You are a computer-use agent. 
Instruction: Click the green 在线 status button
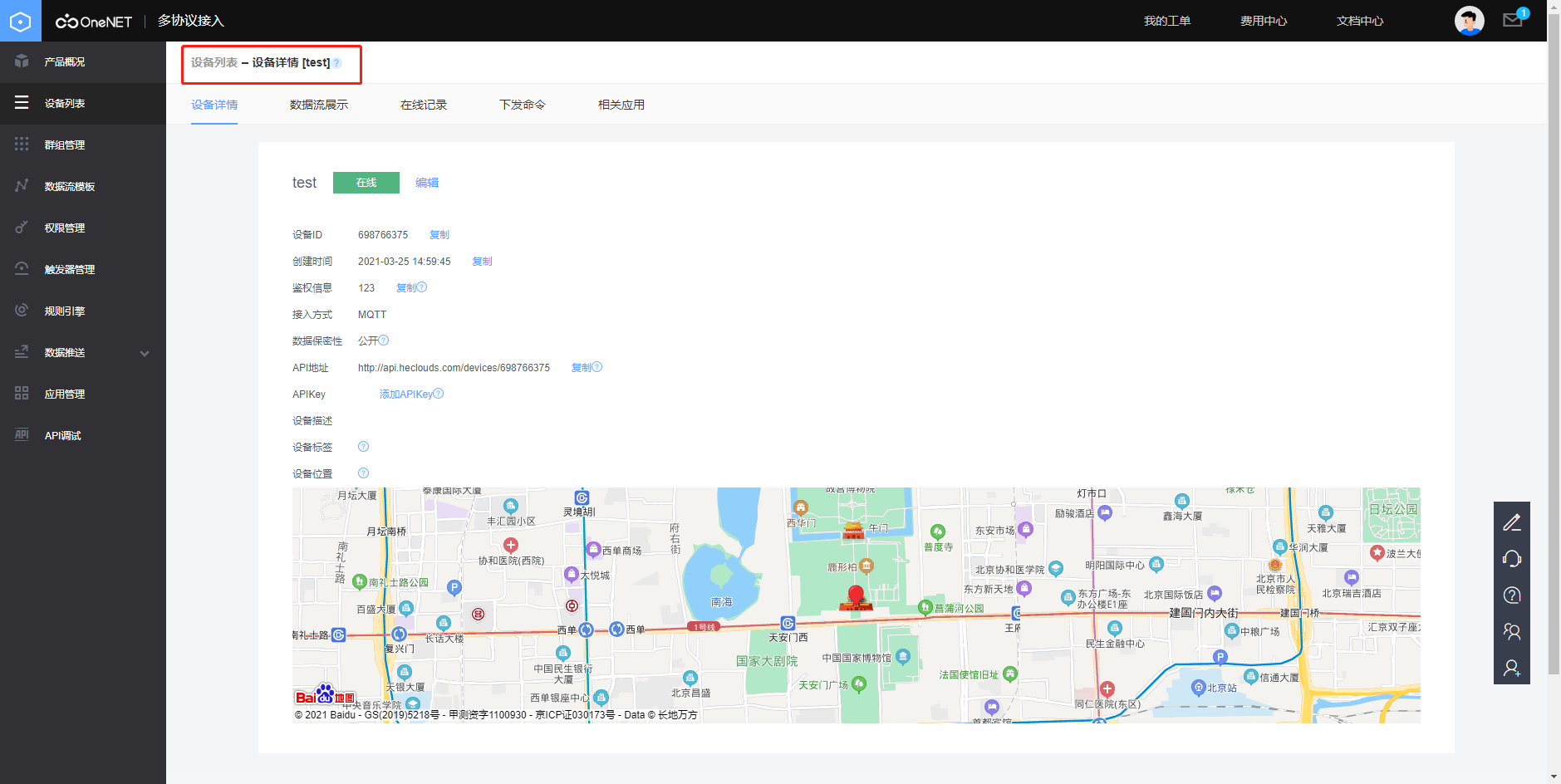coord(366,183)
